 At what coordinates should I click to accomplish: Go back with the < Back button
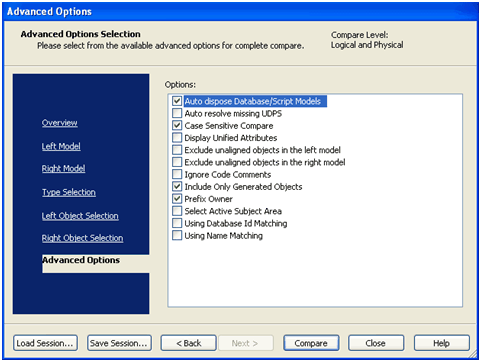(189, 343)
